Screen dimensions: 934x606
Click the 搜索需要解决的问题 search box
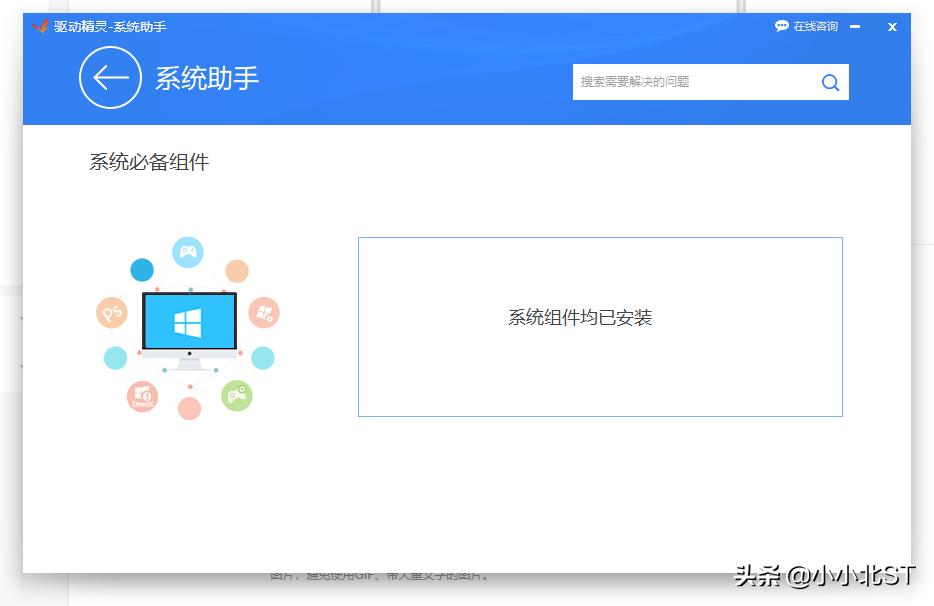click(x=680, y=82)
